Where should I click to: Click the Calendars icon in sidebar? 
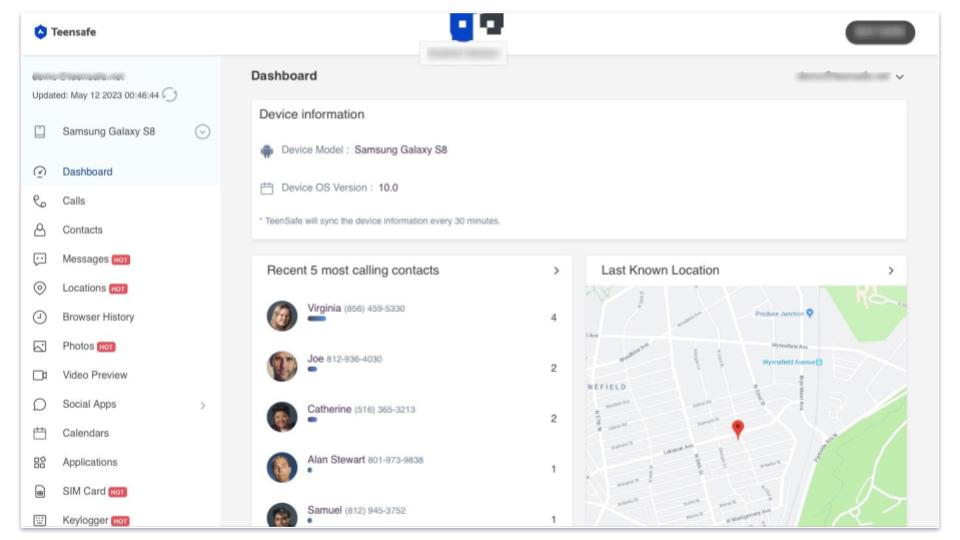(x=40, y=433)
